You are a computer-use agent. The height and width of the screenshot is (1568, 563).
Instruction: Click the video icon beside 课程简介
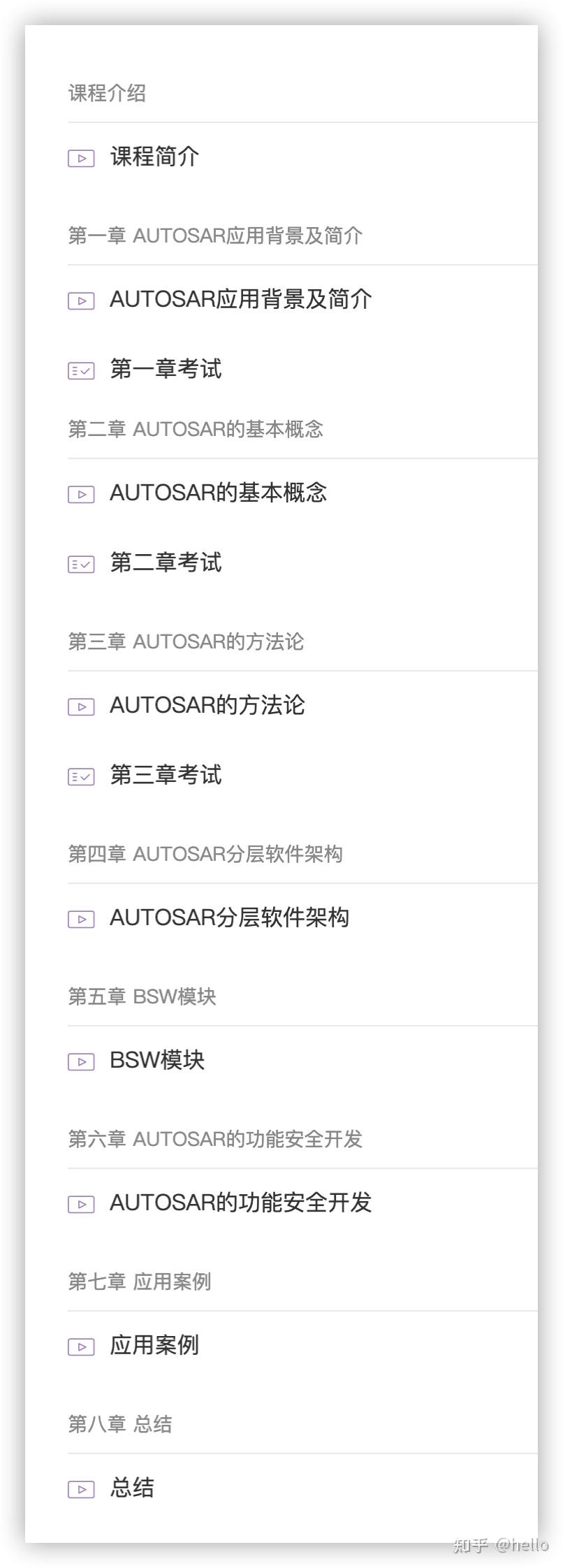click(81, 159)
